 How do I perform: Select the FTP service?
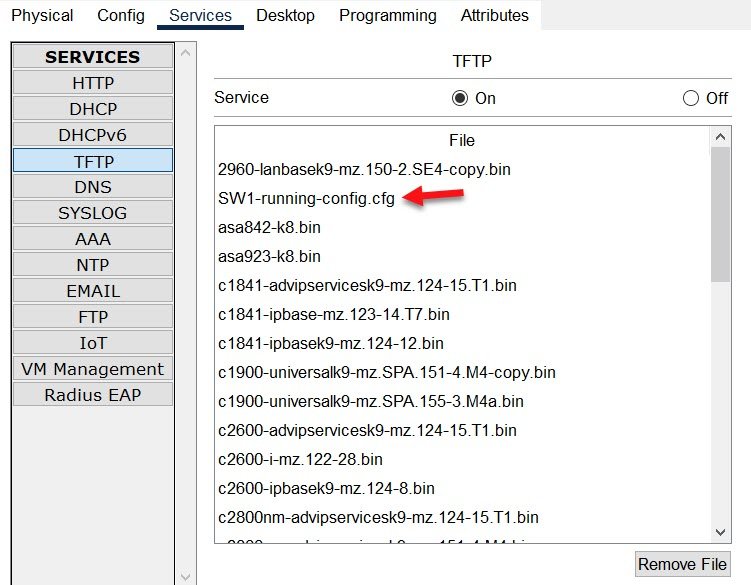[x=93, y=317]
